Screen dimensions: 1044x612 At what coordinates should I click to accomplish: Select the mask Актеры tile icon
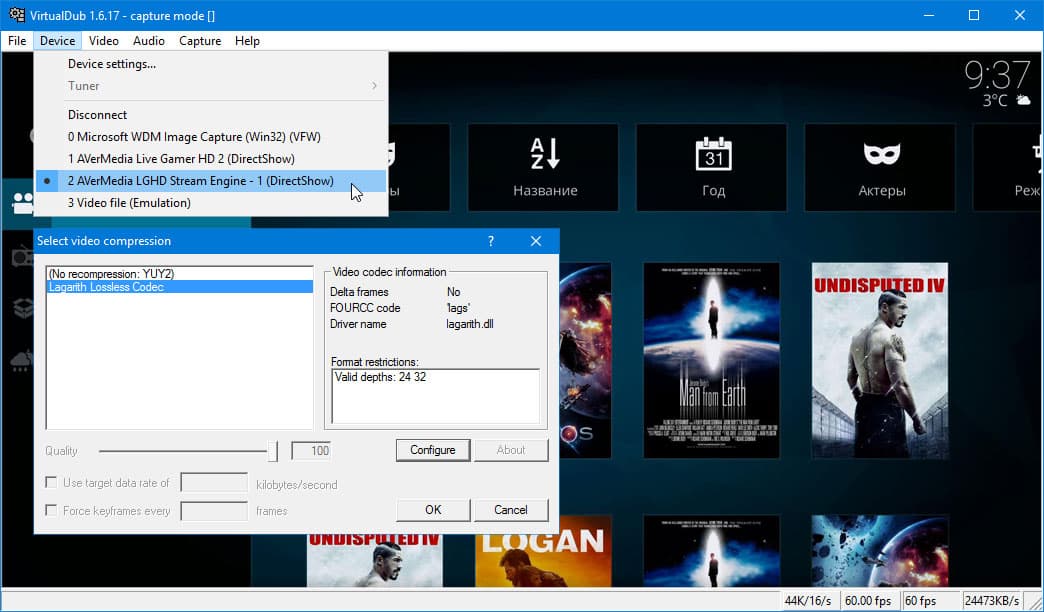pos(882,154)
